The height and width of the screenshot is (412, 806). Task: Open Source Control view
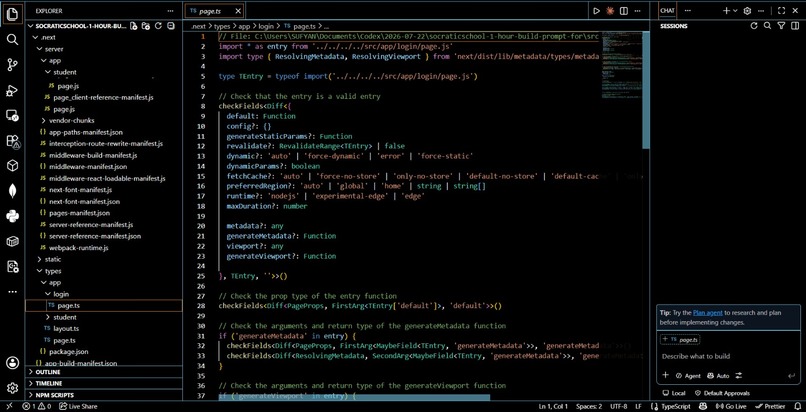pyautogui.click(x=12, y=65)
